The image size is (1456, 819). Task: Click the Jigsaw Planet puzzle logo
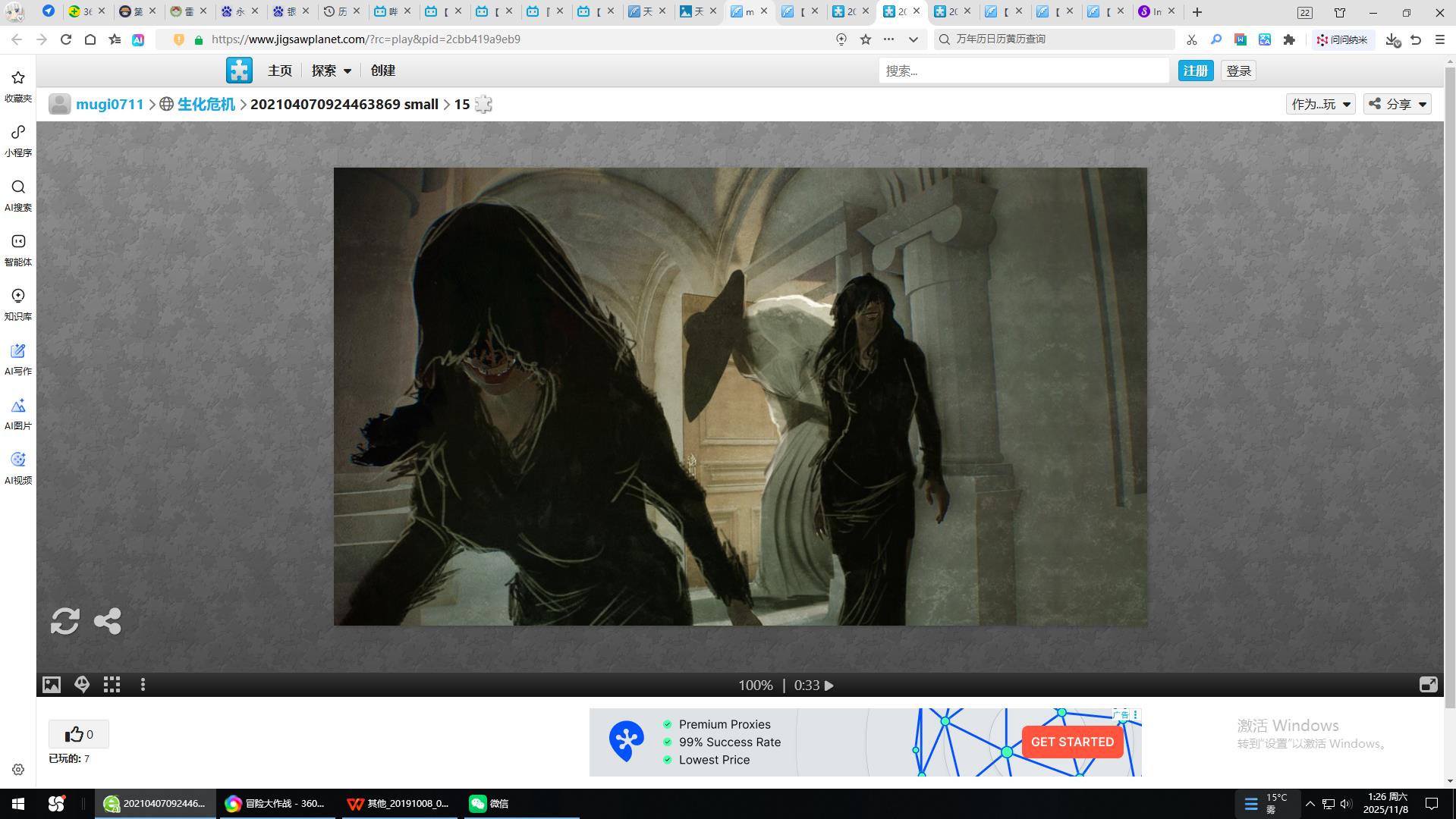point(239,71)
